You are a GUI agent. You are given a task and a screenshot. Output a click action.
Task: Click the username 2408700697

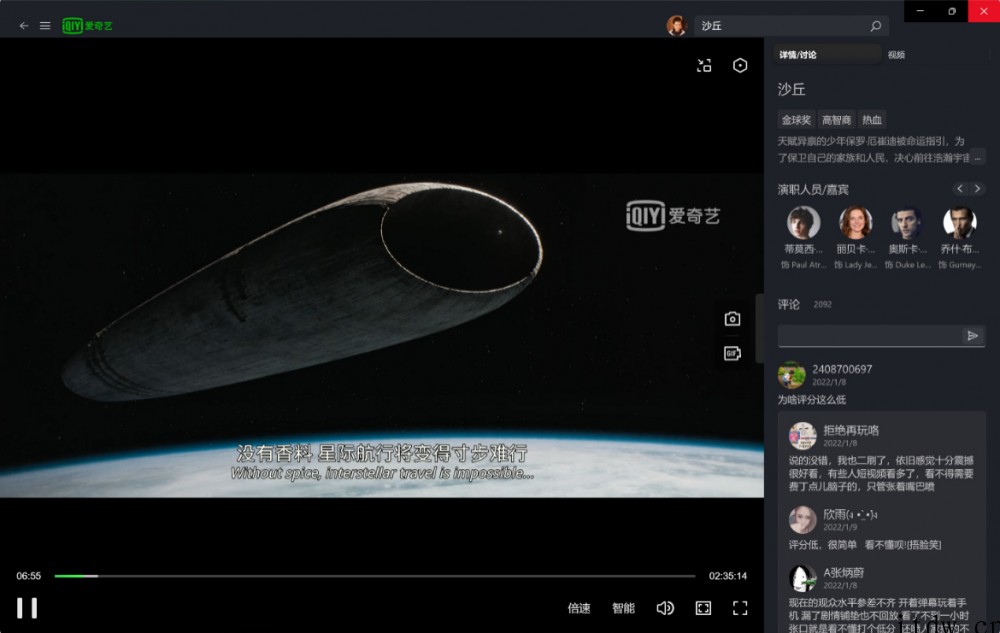[x=842, y=369]
